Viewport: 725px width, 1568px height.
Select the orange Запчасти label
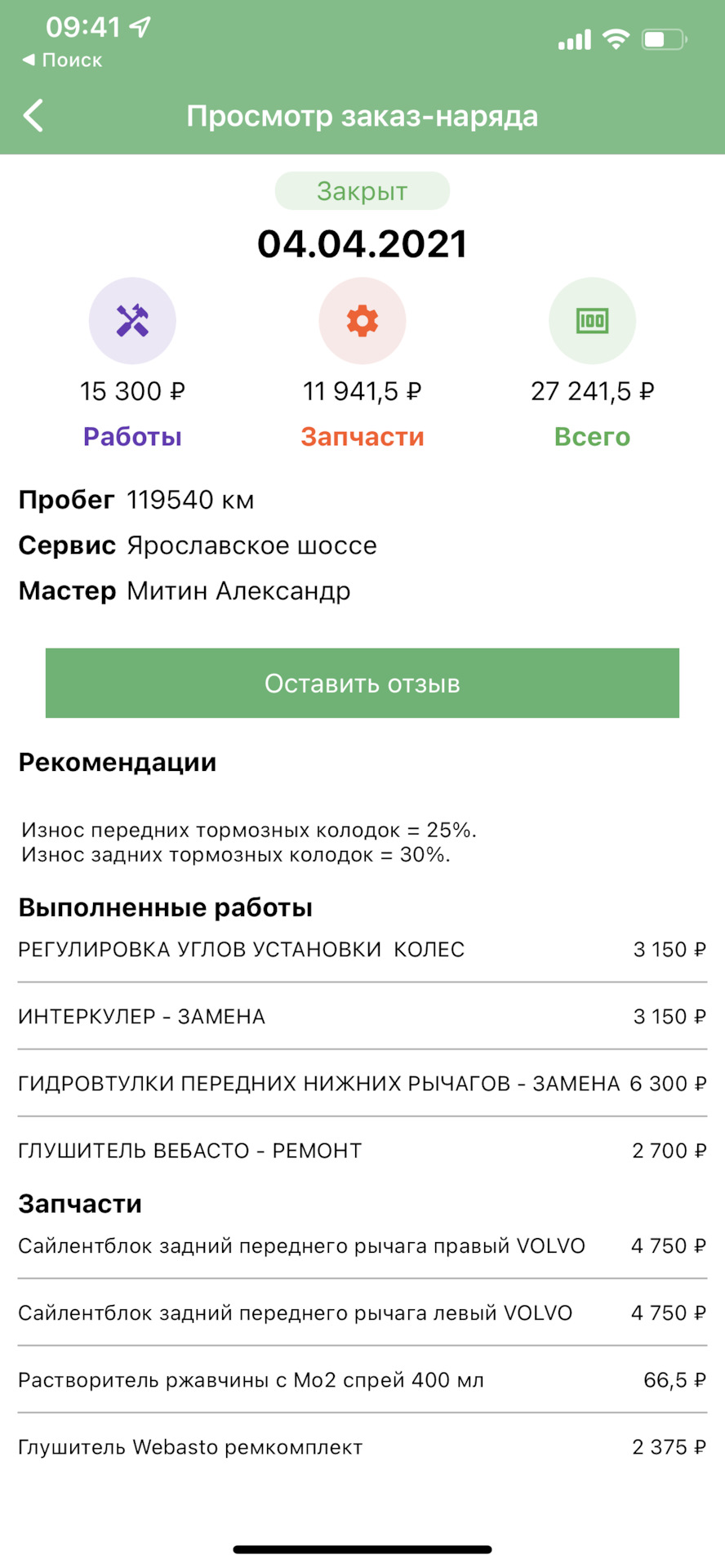click(x=362, y=437)
